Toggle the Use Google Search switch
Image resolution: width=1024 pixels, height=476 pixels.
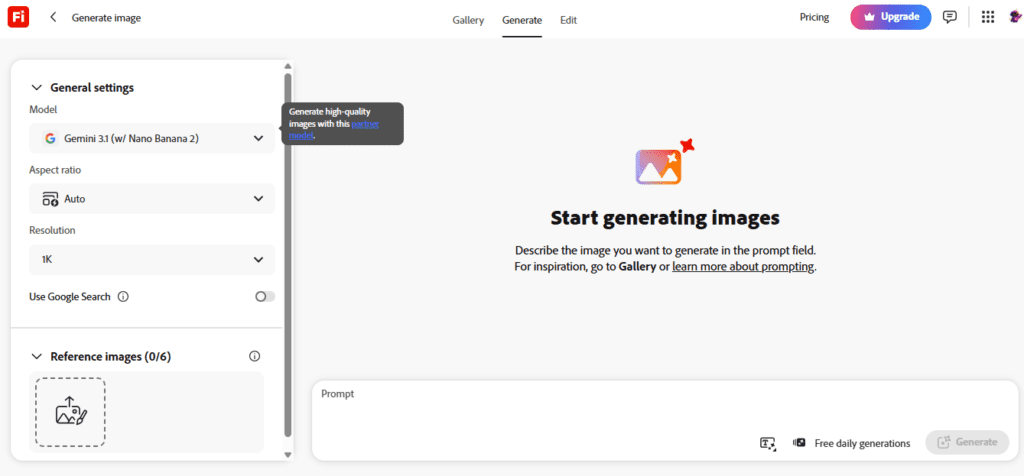265,296
